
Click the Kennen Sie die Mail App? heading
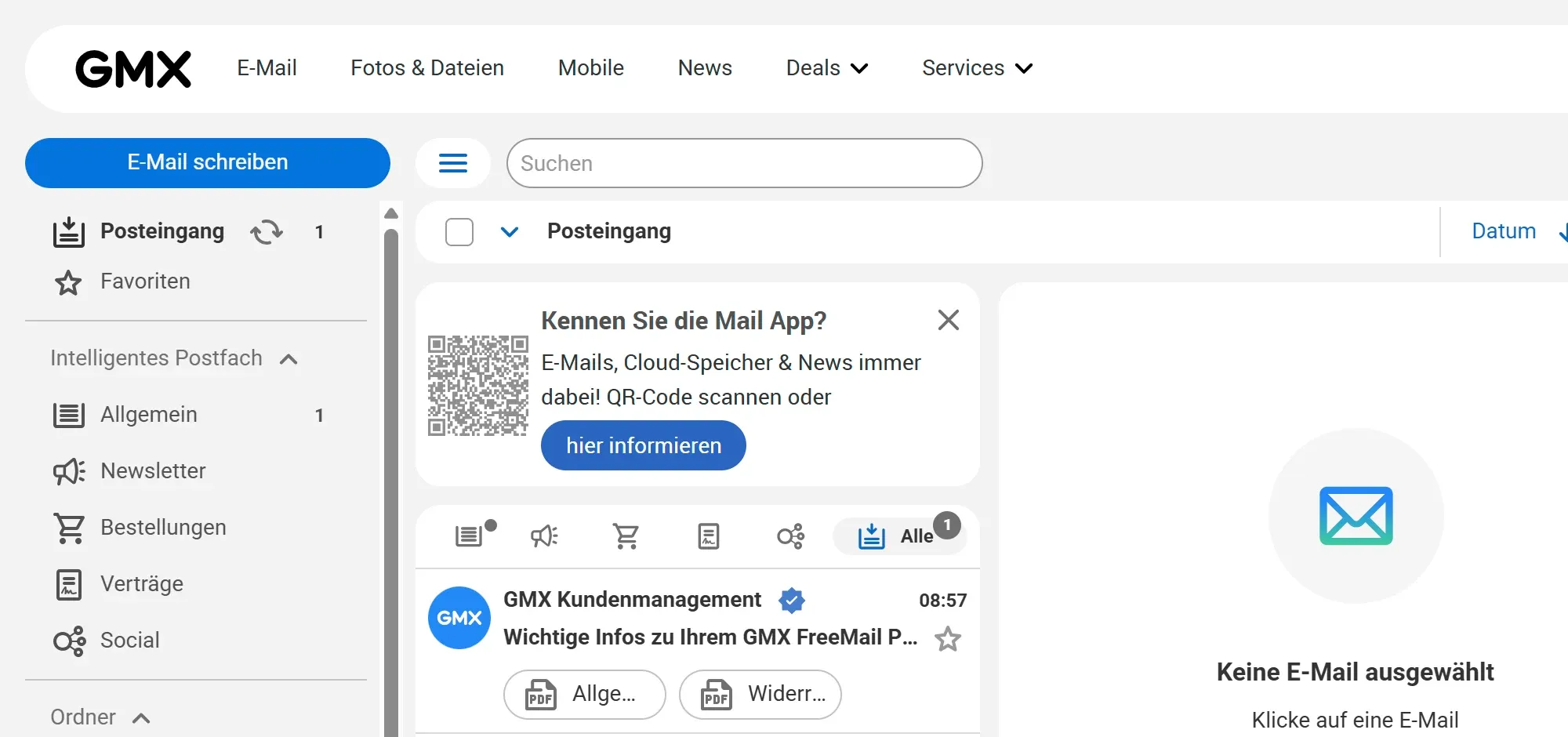pyautogui.click(x=684, y=321)
